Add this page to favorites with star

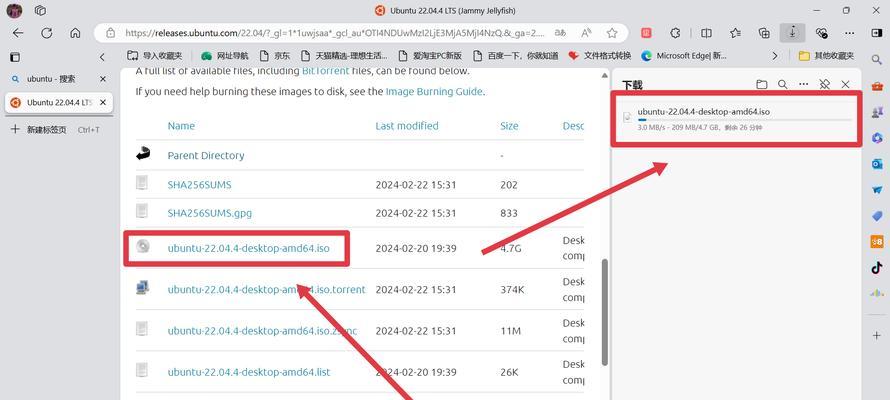612,33
